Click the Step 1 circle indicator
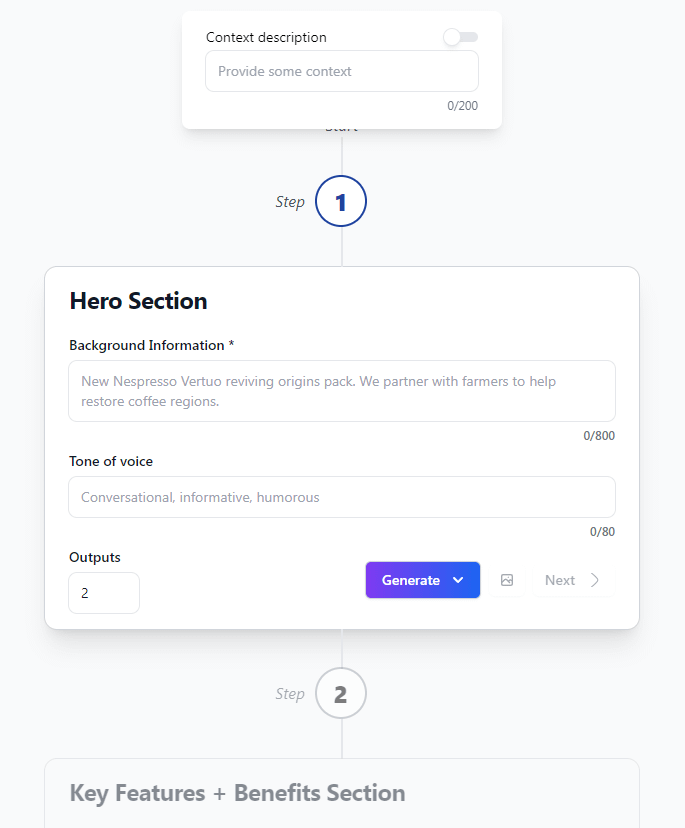The image size is (685, 828). [340, 201]
